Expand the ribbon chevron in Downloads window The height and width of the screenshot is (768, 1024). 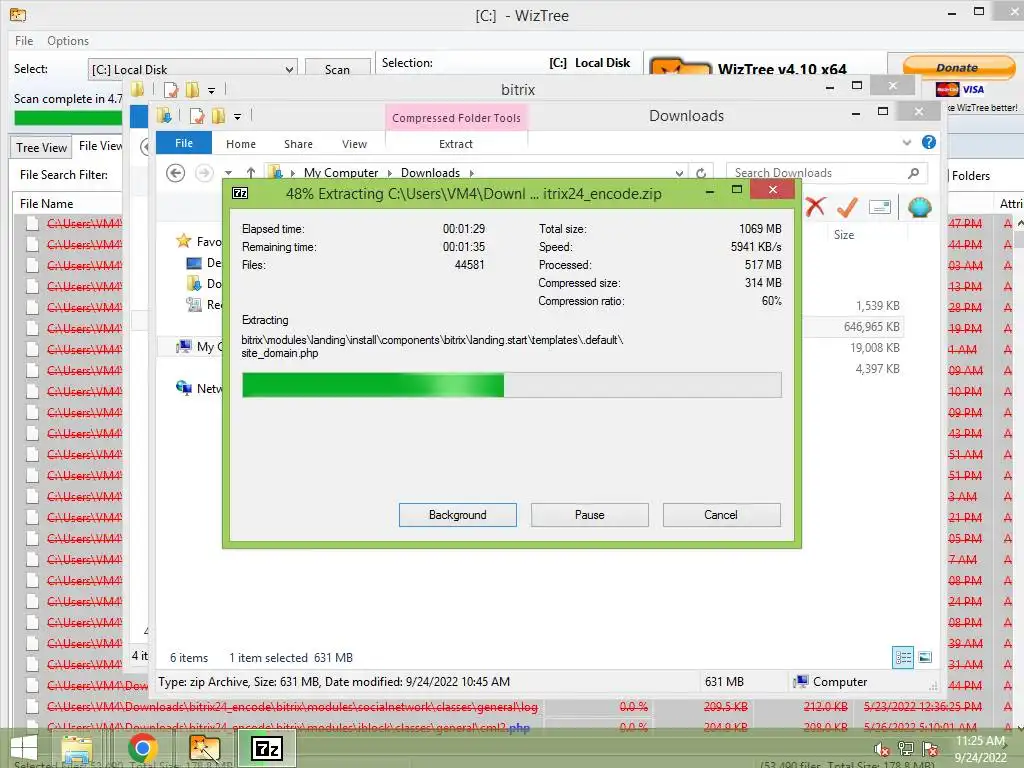click(906, 142)
